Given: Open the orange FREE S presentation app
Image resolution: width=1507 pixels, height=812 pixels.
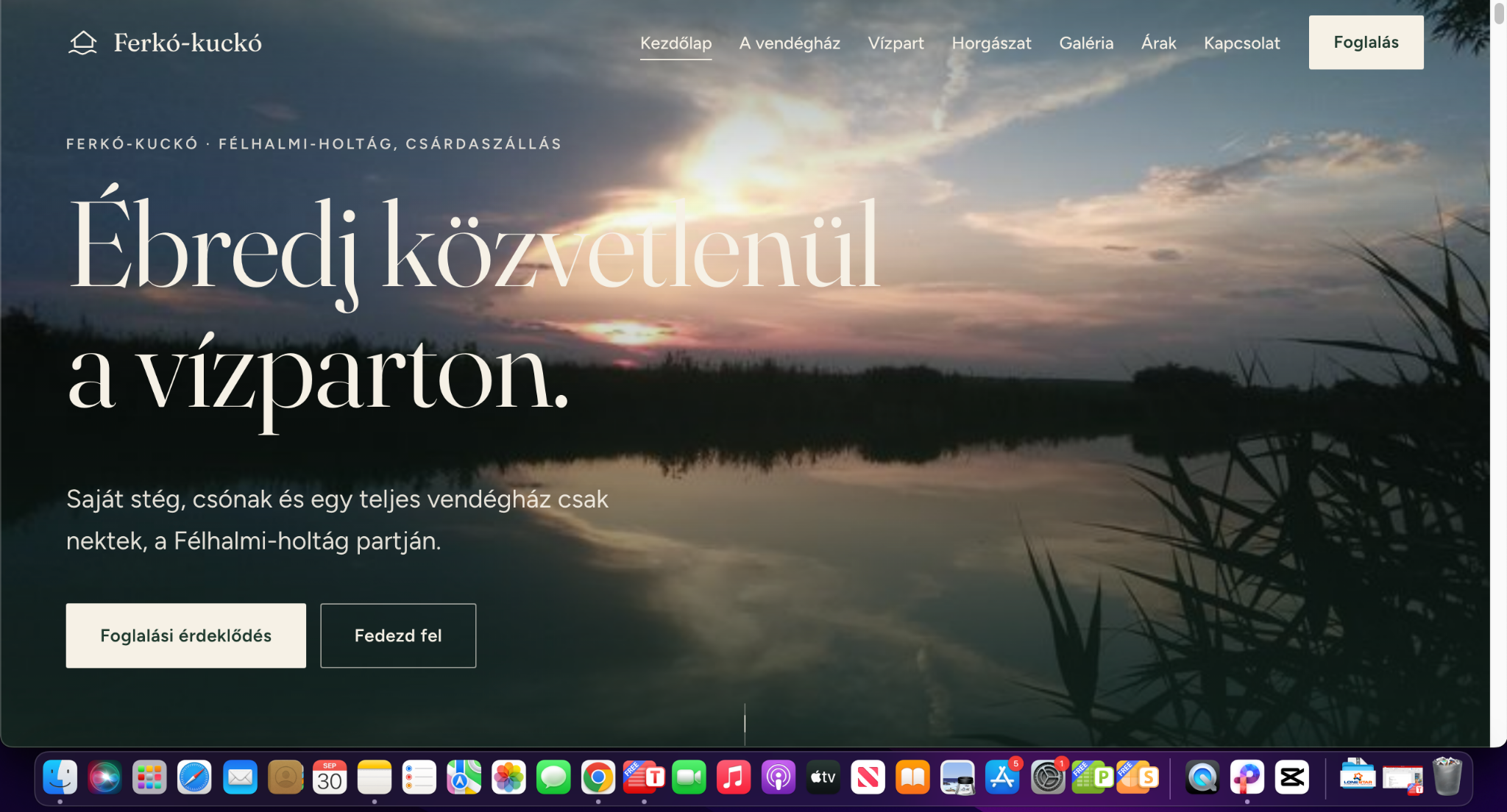Looking at the screenshot, I should [1138, 777].
